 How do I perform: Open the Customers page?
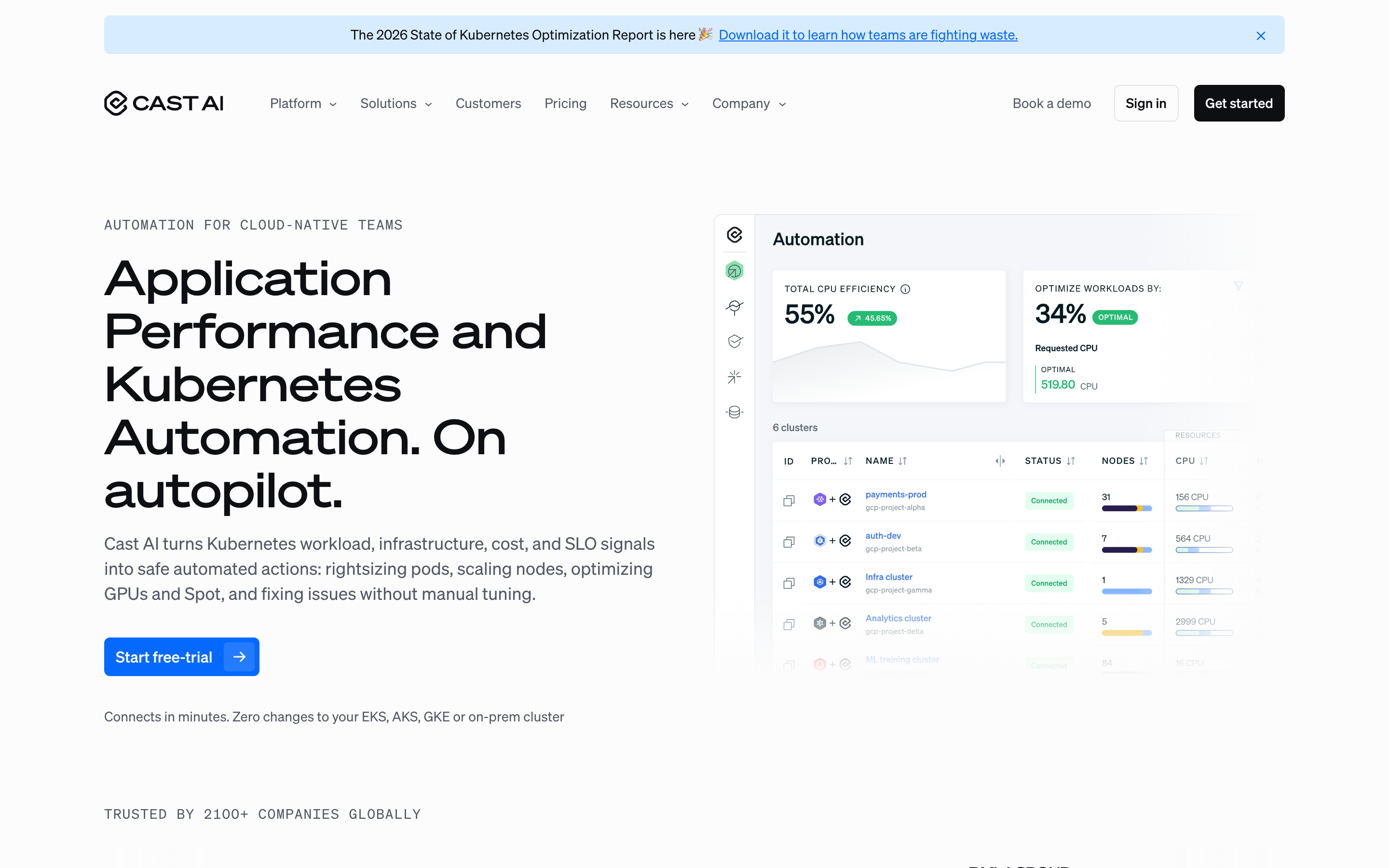click(488, 103)
